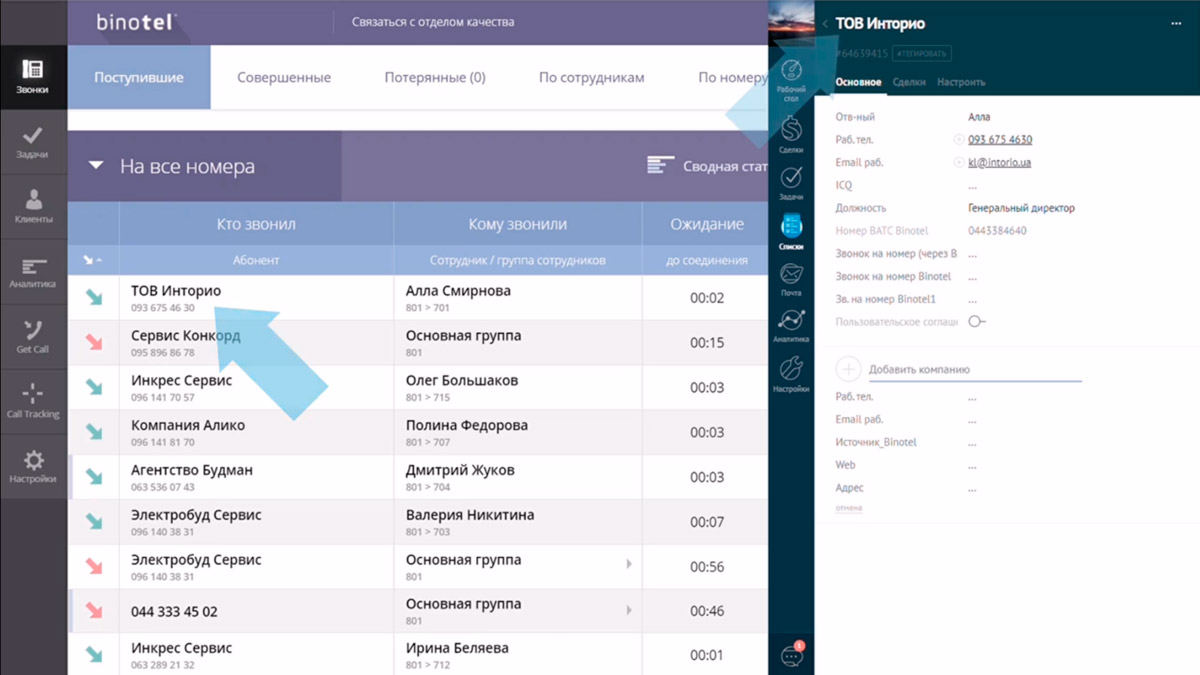This screenshot has height=675, width=1200.
Task: Open Call Tracking section
Action: (32, 401)
